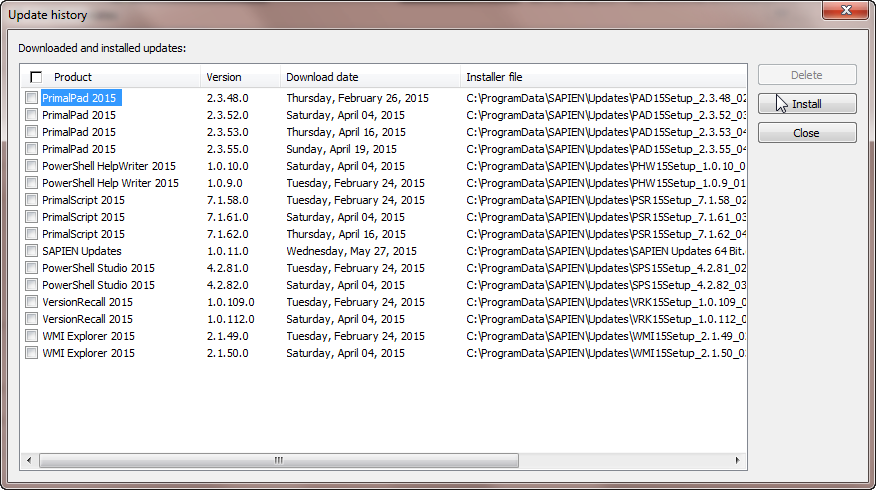876x490 pixels.
Task: Click version cell 2.1.50.0
Action: pos(227,353)
